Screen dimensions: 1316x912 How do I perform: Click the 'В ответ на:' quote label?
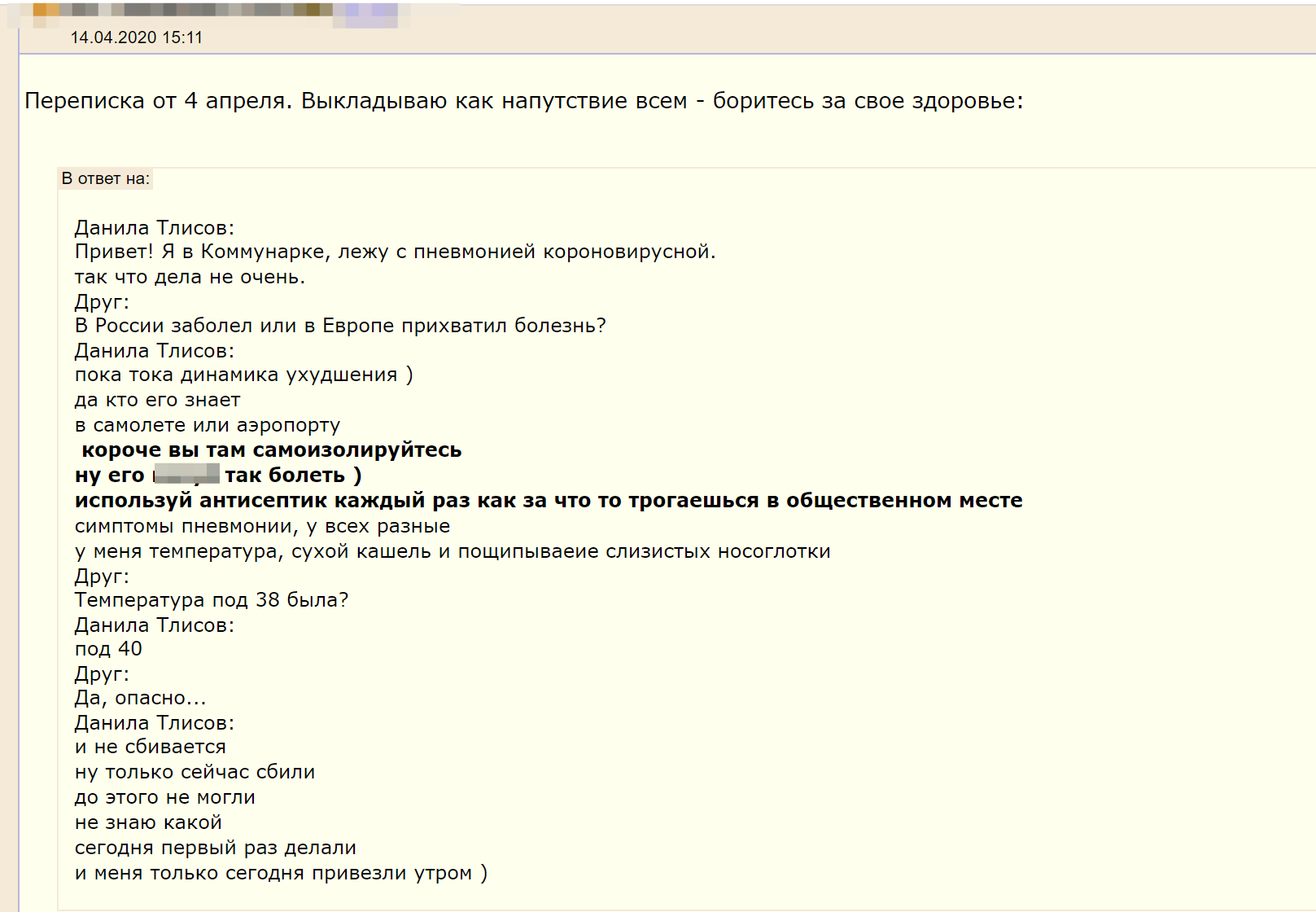coord(106,178)
